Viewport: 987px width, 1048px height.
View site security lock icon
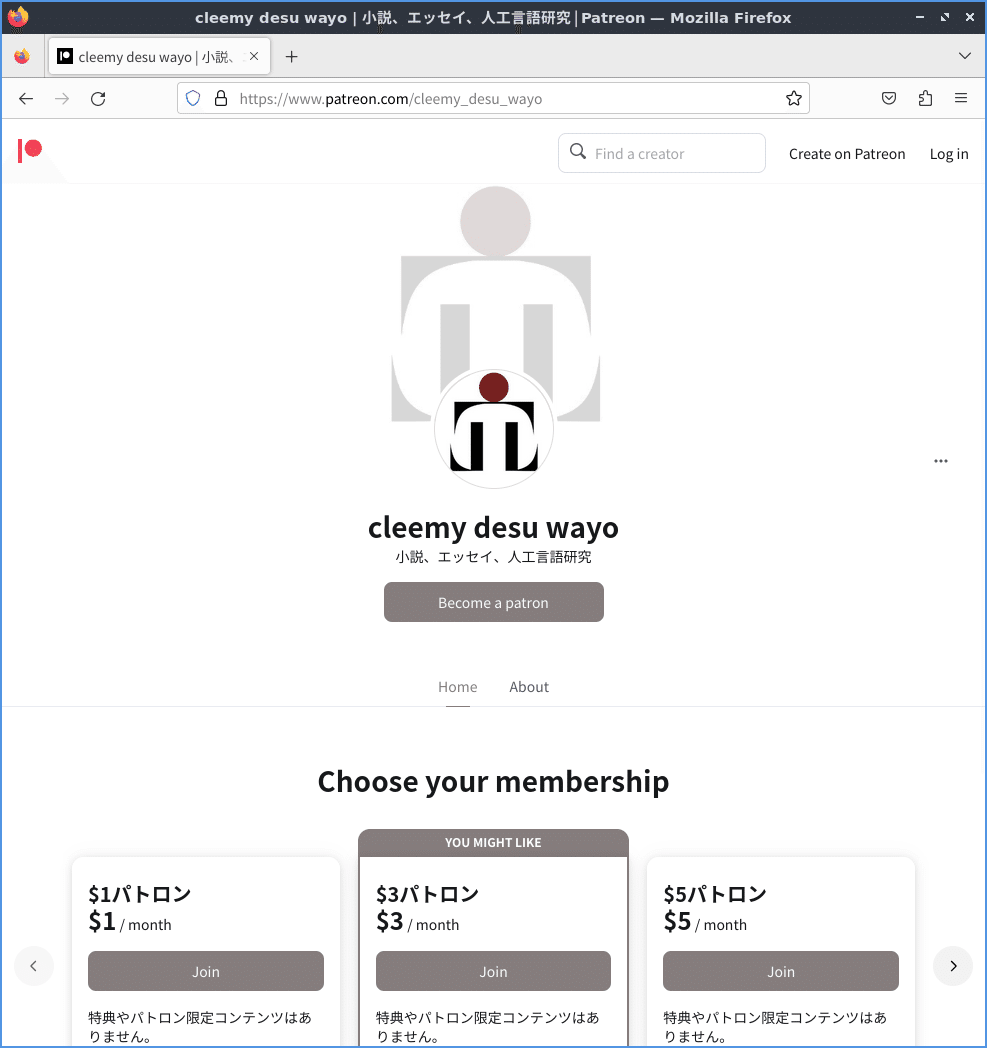pos(221,99)
